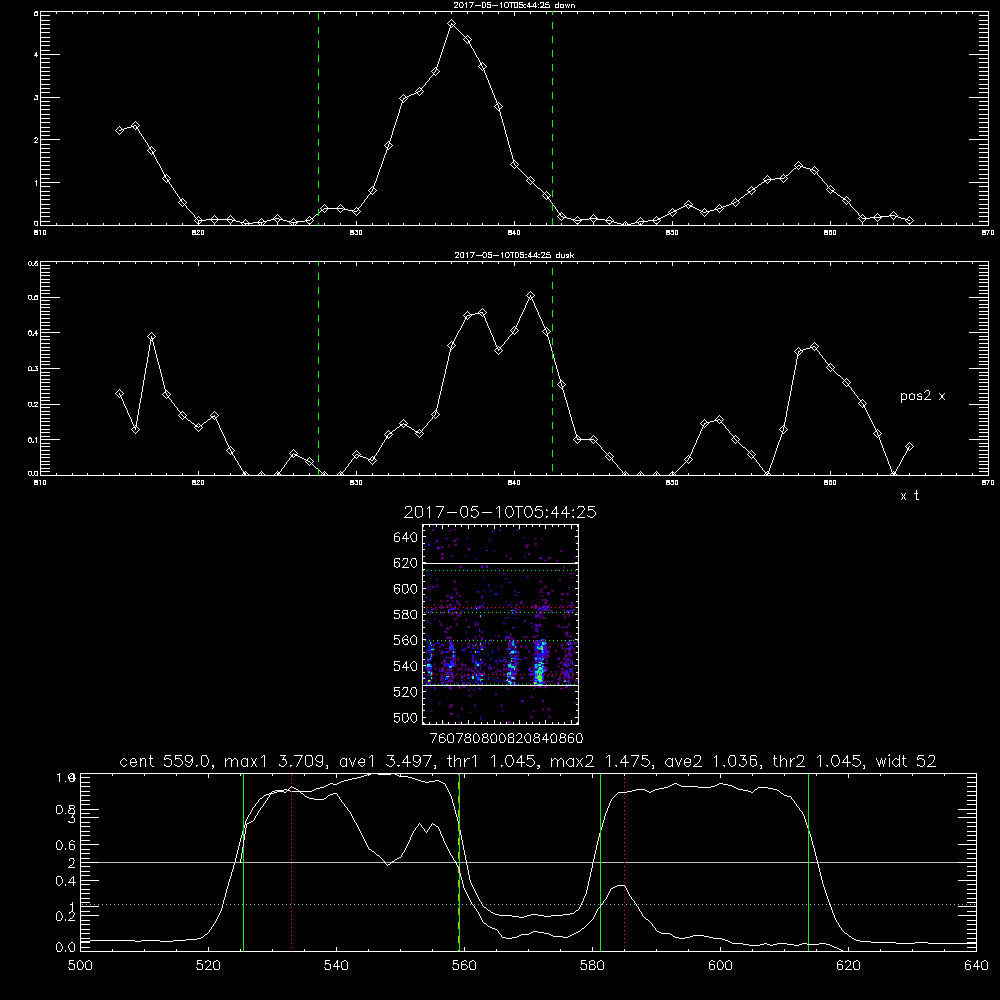
Task: Click 620 on bottom plot x-axis
Action: coord(848,966)
